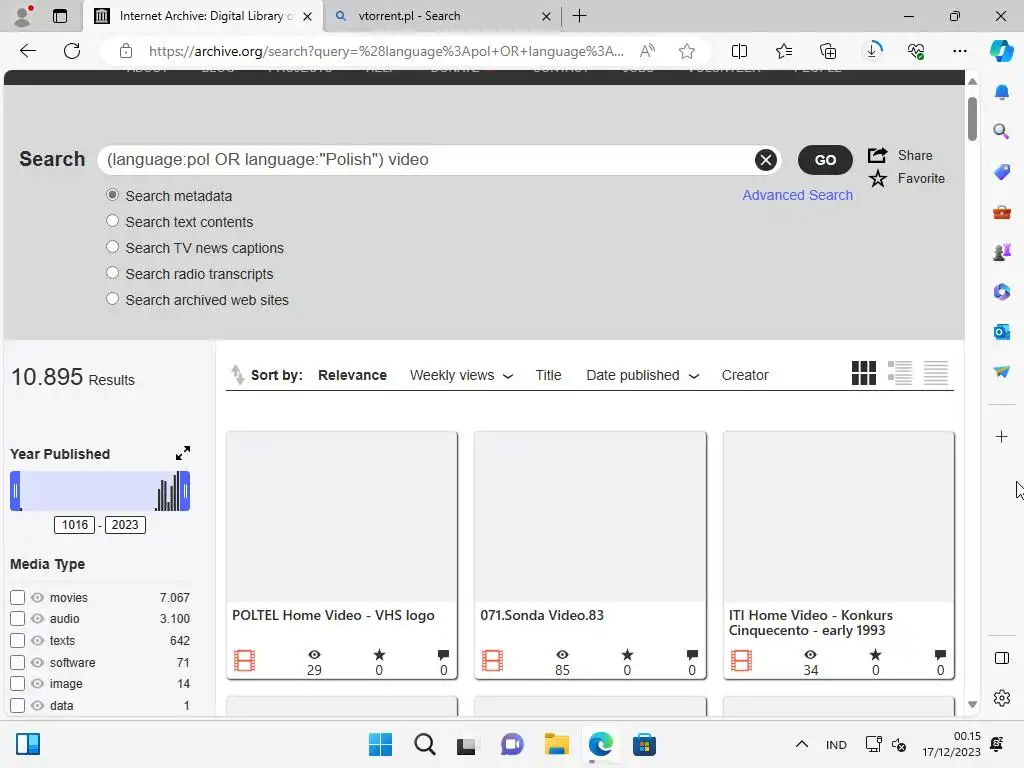Open ITI Home Video - Konkurs Cinquecento item
The image size is (1024, 768).
pyautogui.click(x=810, y=622)
